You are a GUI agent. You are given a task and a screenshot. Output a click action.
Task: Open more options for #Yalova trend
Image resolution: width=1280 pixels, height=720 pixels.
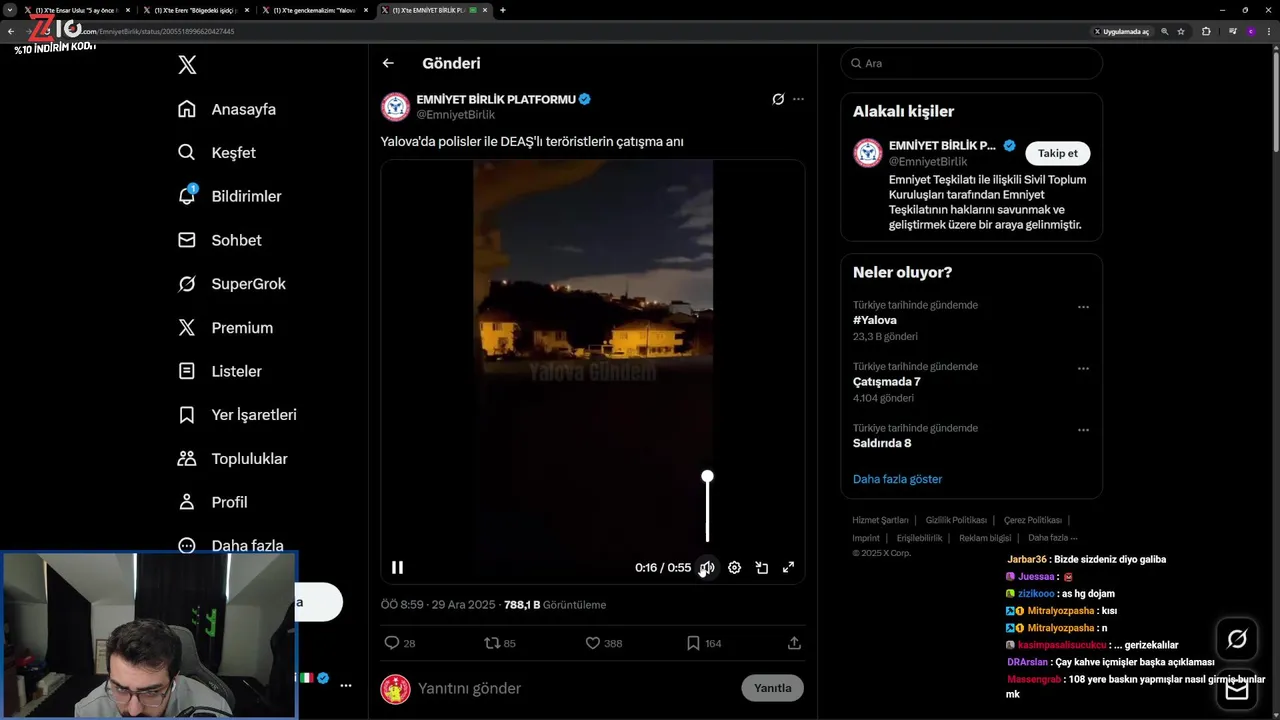1083,307
